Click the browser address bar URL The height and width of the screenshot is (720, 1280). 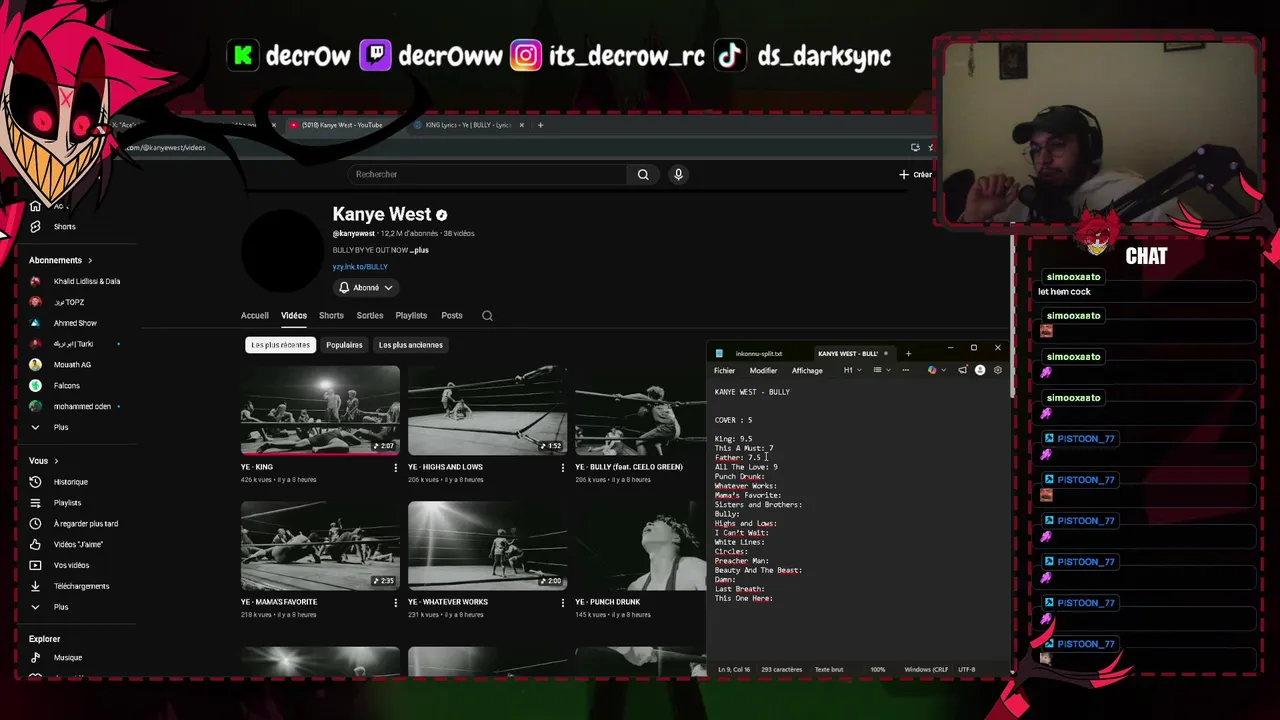point(165,148)
